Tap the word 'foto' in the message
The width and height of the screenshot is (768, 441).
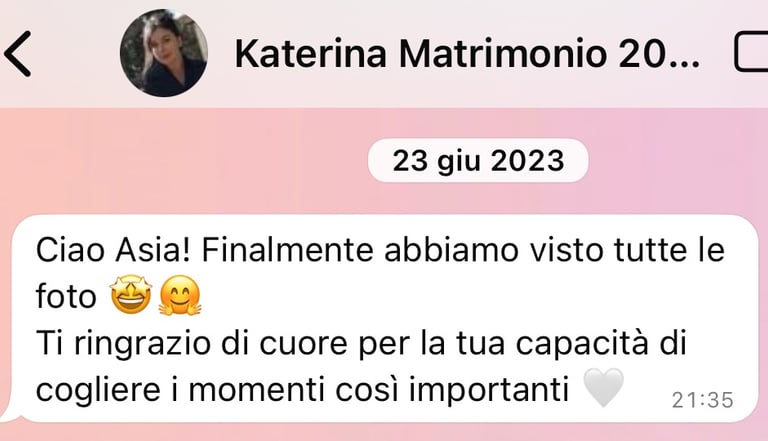point(66,297)
